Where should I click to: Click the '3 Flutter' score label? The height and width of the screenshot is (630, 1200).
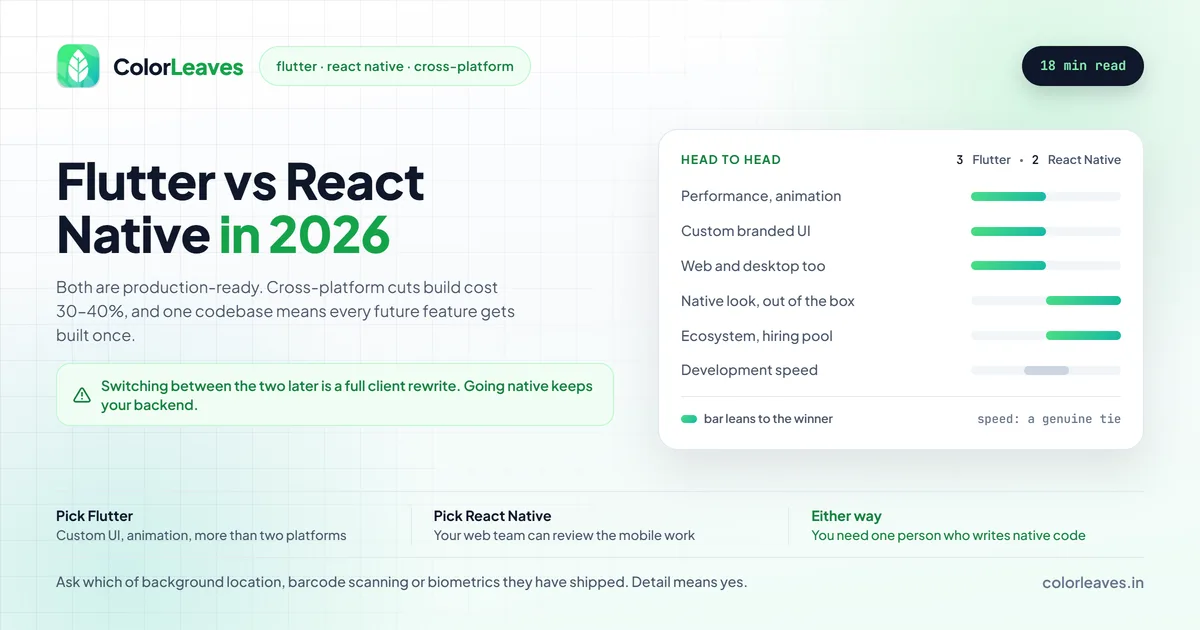click(983, 160)
